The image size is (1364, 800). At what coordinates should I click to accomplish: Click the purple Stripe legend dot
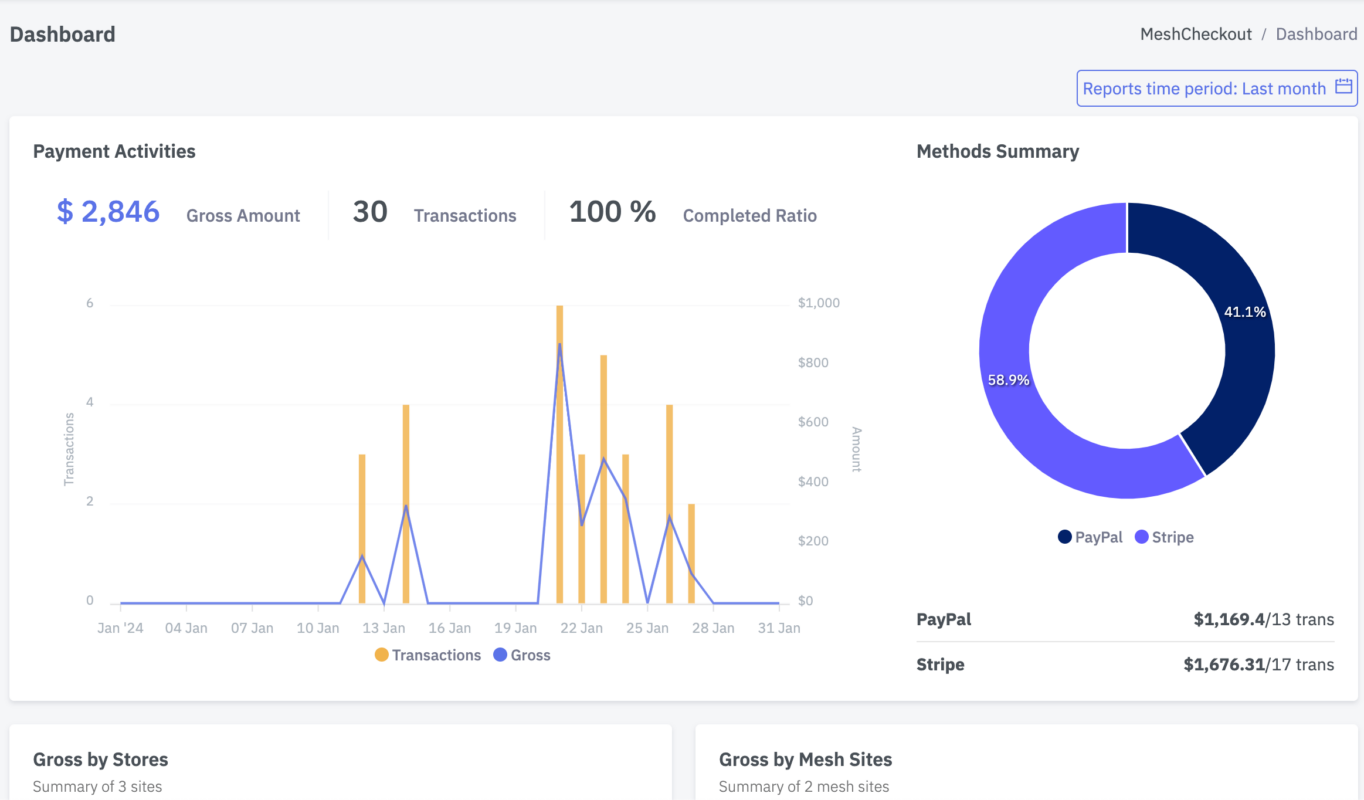pyautogui.click(x=1141, y=537)
